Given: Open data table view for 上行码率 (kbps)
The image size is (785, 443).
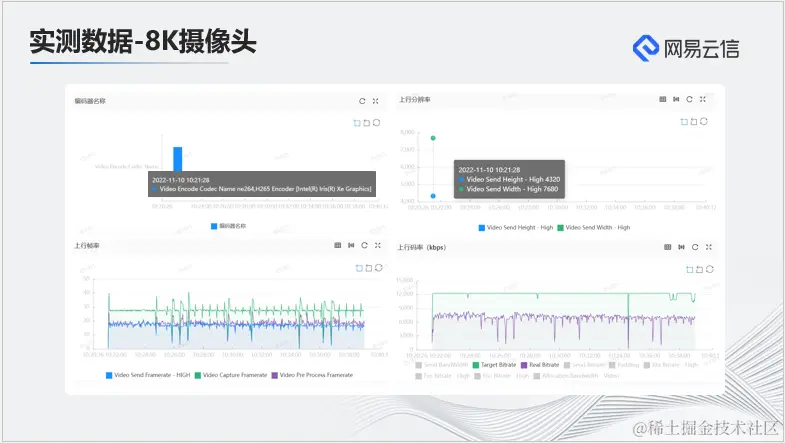Looking at the screenshot, I should [667, 247].
